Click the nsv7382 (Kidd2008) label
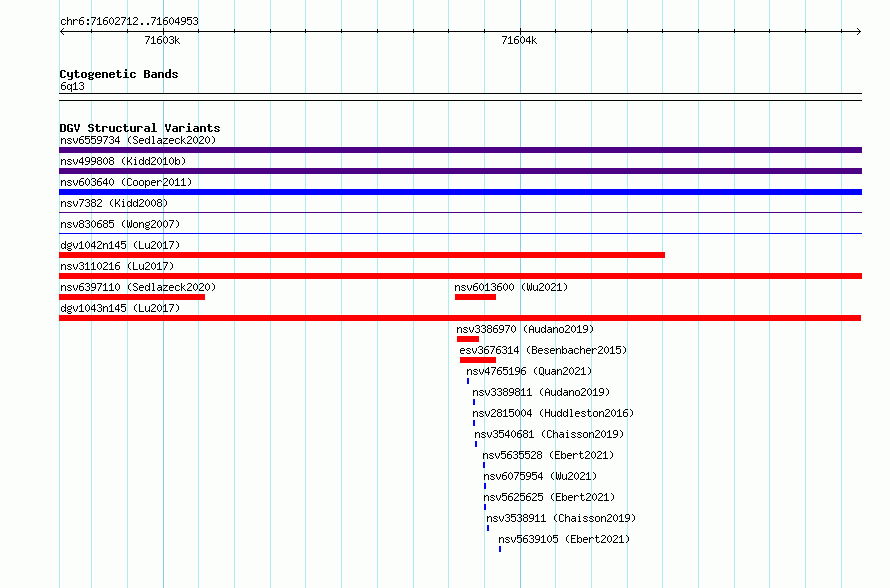890x588 pixels. click(114, 203)
